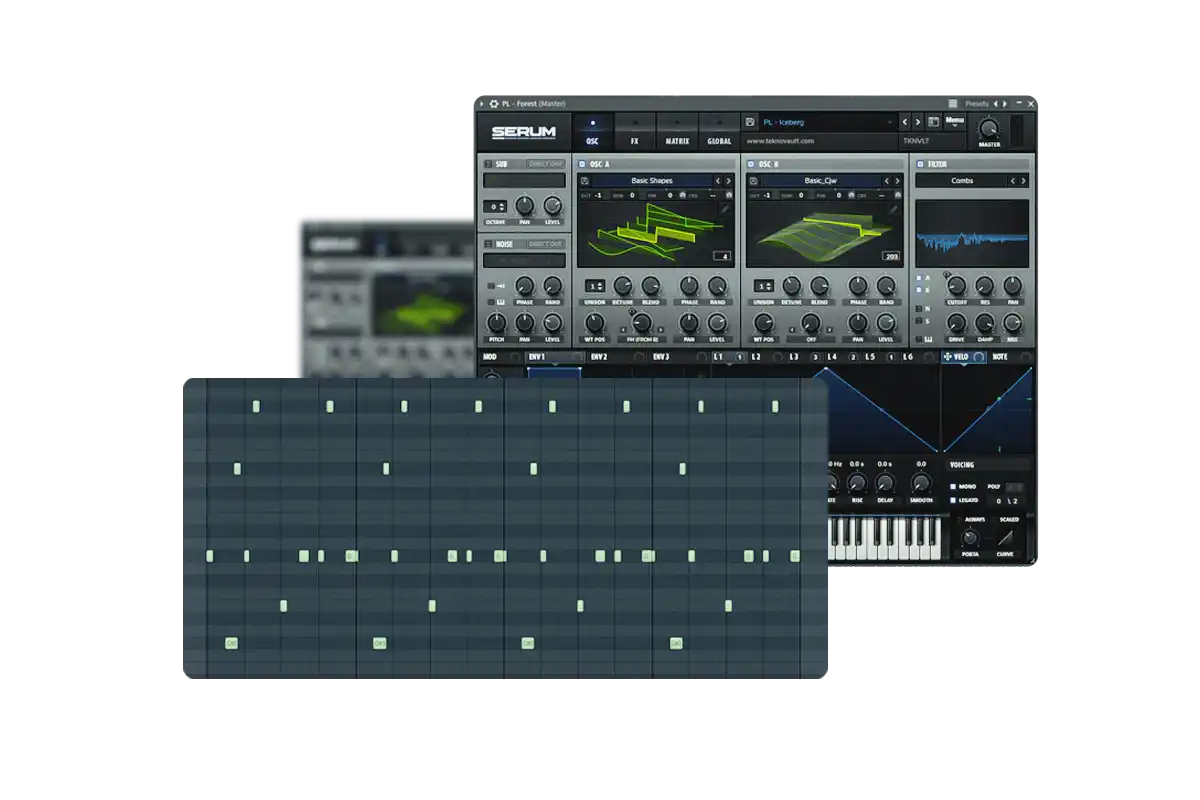This screenshot has width=1200, height=800.
Task: Toggle OSC B on or off
Action: coord(750,164)
